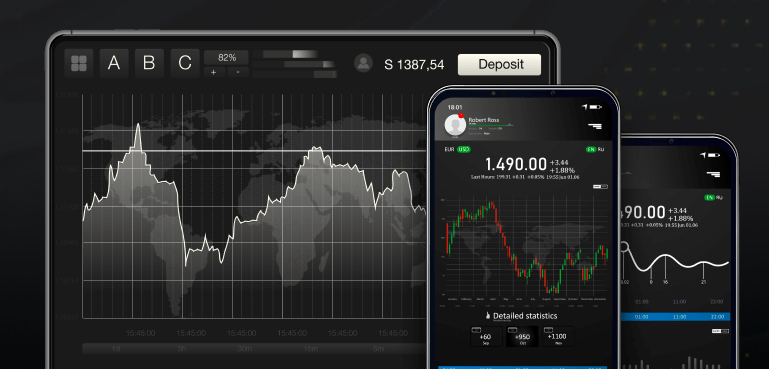This screenshot has height=369, width=769.
Task: Click the 18:01 clock on front phone
Action: tap(455, 106)
